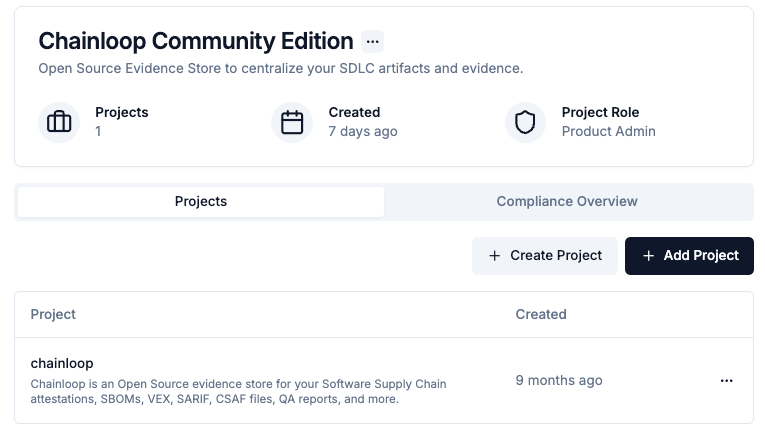Click the briefcase Projects icon
This screenshot has height=433, width=765.
[x=59, y=122]
